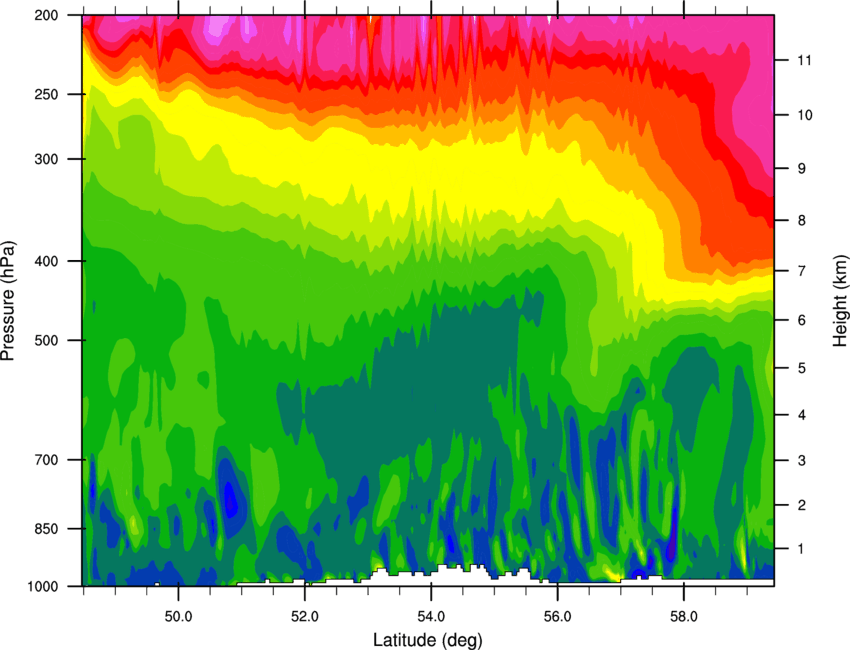Select the 200 pressure tick label
The height and width of the screenshot is (650, 850).
point(47,15)
